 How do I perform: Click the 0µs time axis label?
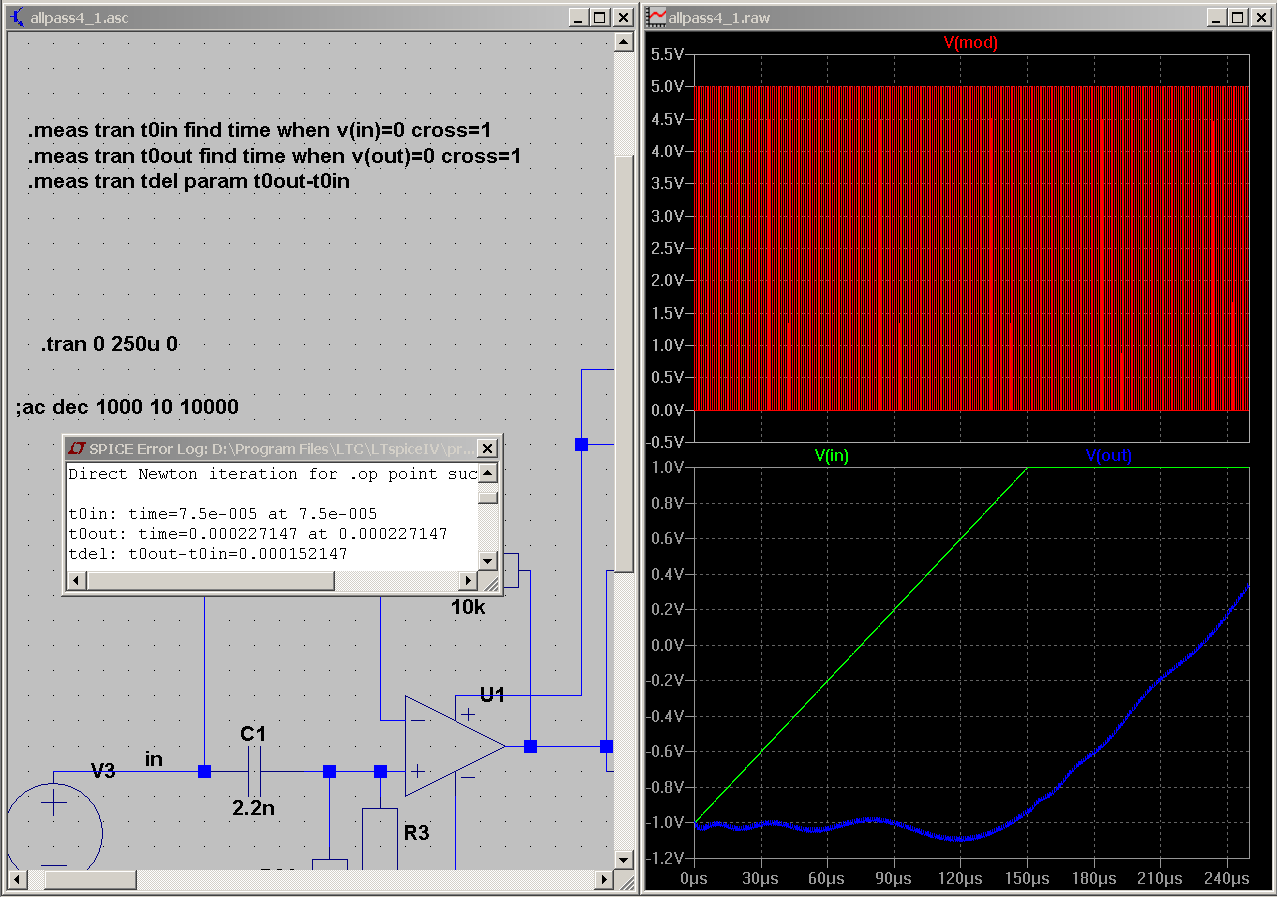[694, 878]
